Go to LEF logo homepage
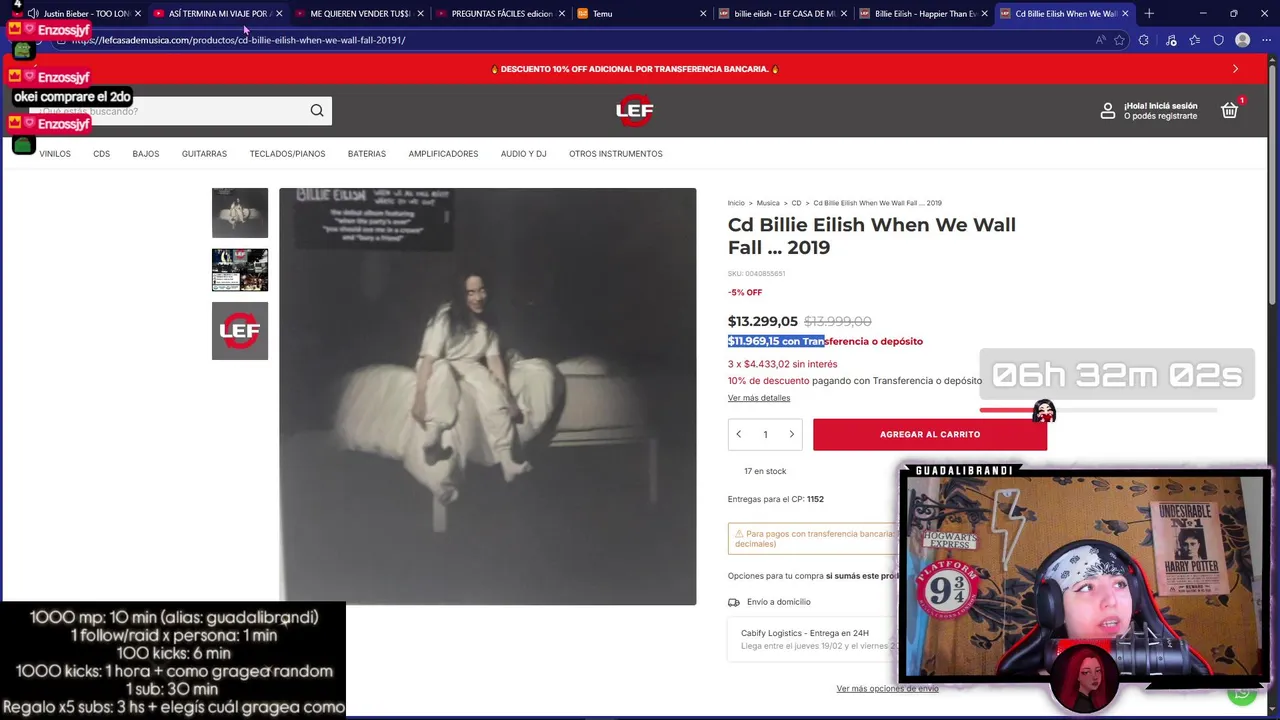Screen dimensions: 1280x720 (634, 110)
